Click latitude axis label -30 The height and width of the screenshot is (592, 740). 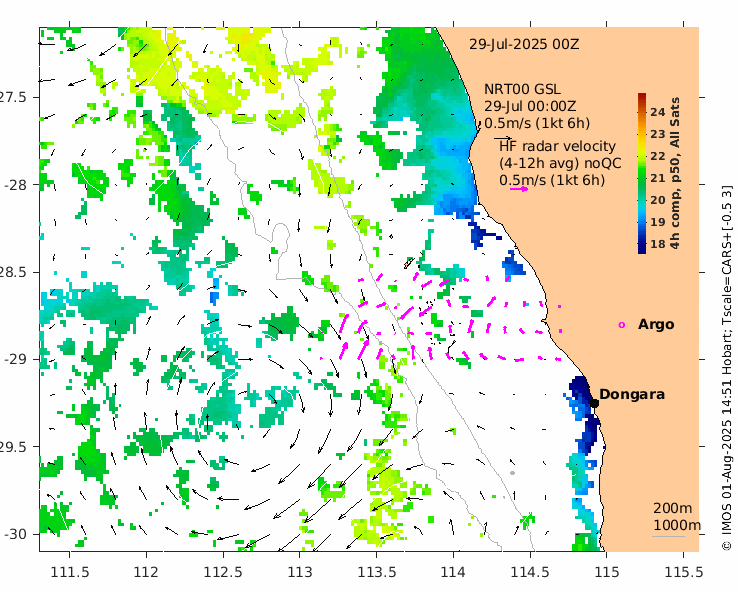click(x=16, y=534)
